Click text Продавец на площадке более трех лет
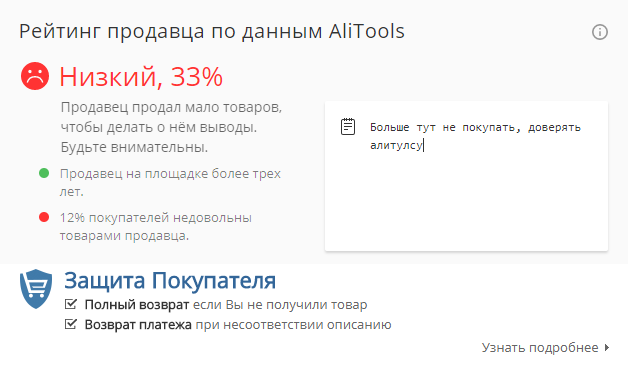The height and width of the screenshot is (392, 628). (x=170, y=183)
